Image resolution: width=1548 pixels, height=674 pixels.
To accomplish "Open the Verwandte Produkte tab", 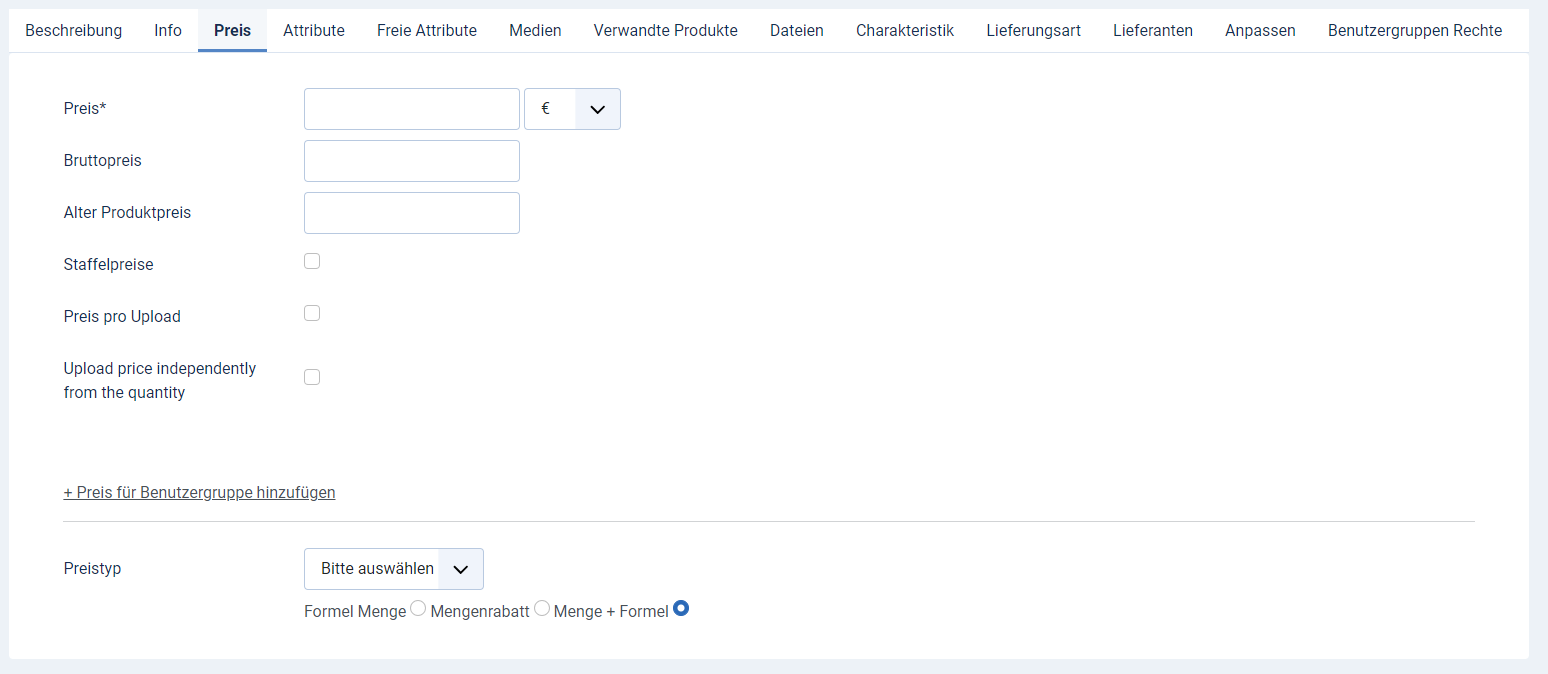I will 666,30.
